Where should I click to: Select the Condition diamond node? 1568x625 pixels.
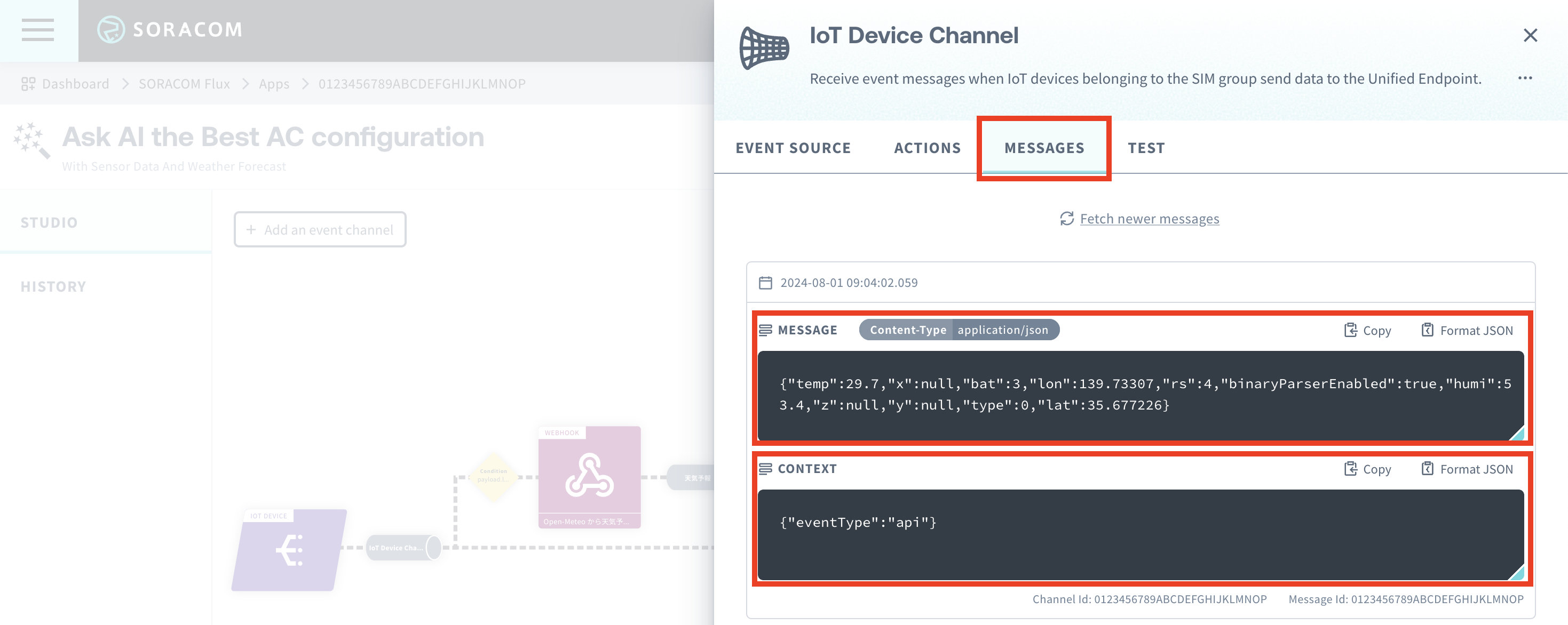[x=494, y=477]
